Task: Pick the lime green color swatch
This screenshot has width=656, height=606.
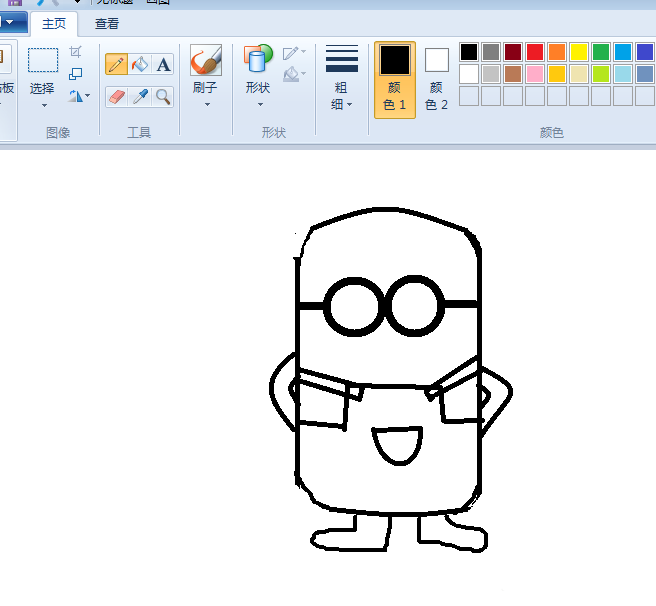Action: pyautogui.click(x=601, y=74)
